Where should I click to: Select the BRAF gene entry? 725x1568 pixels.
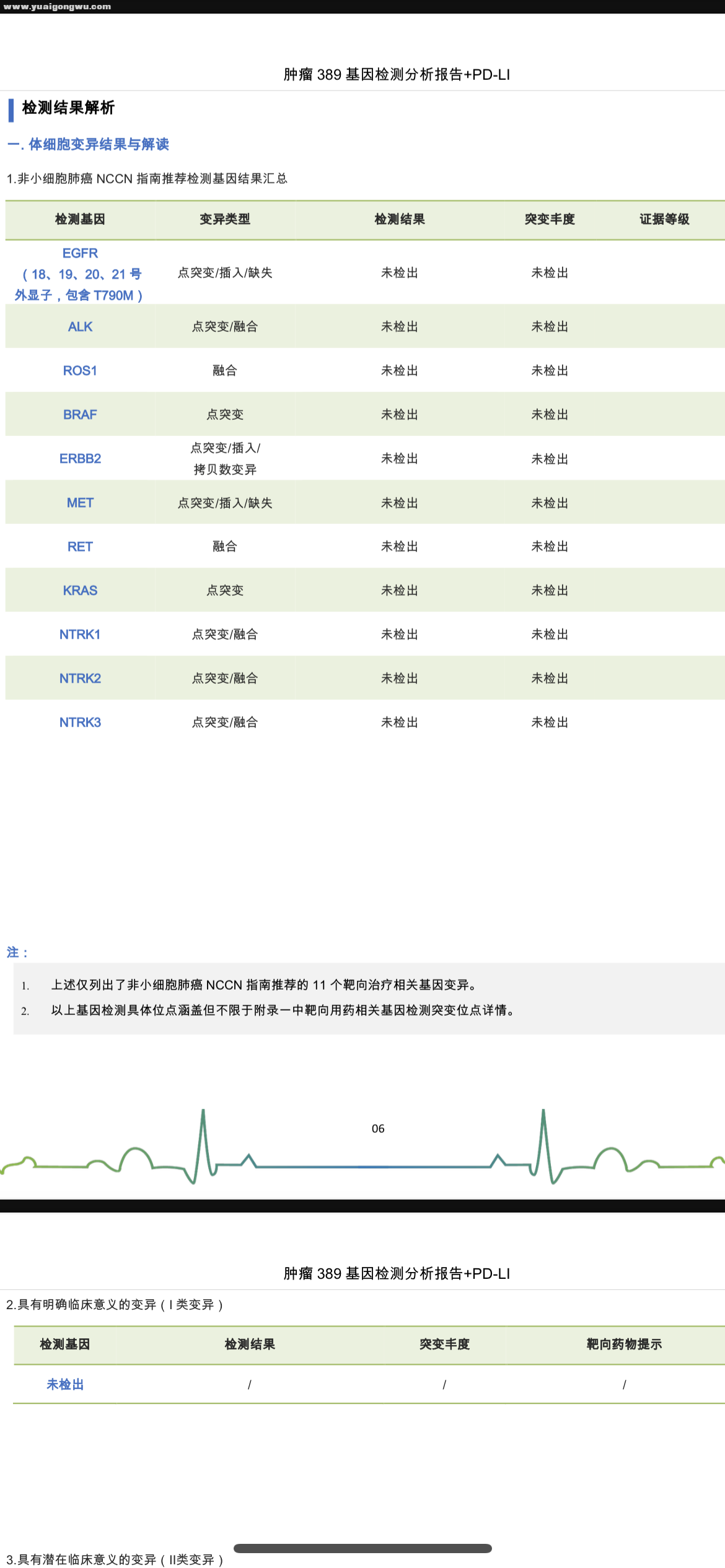pyautogui.click(x=80, y=414)
